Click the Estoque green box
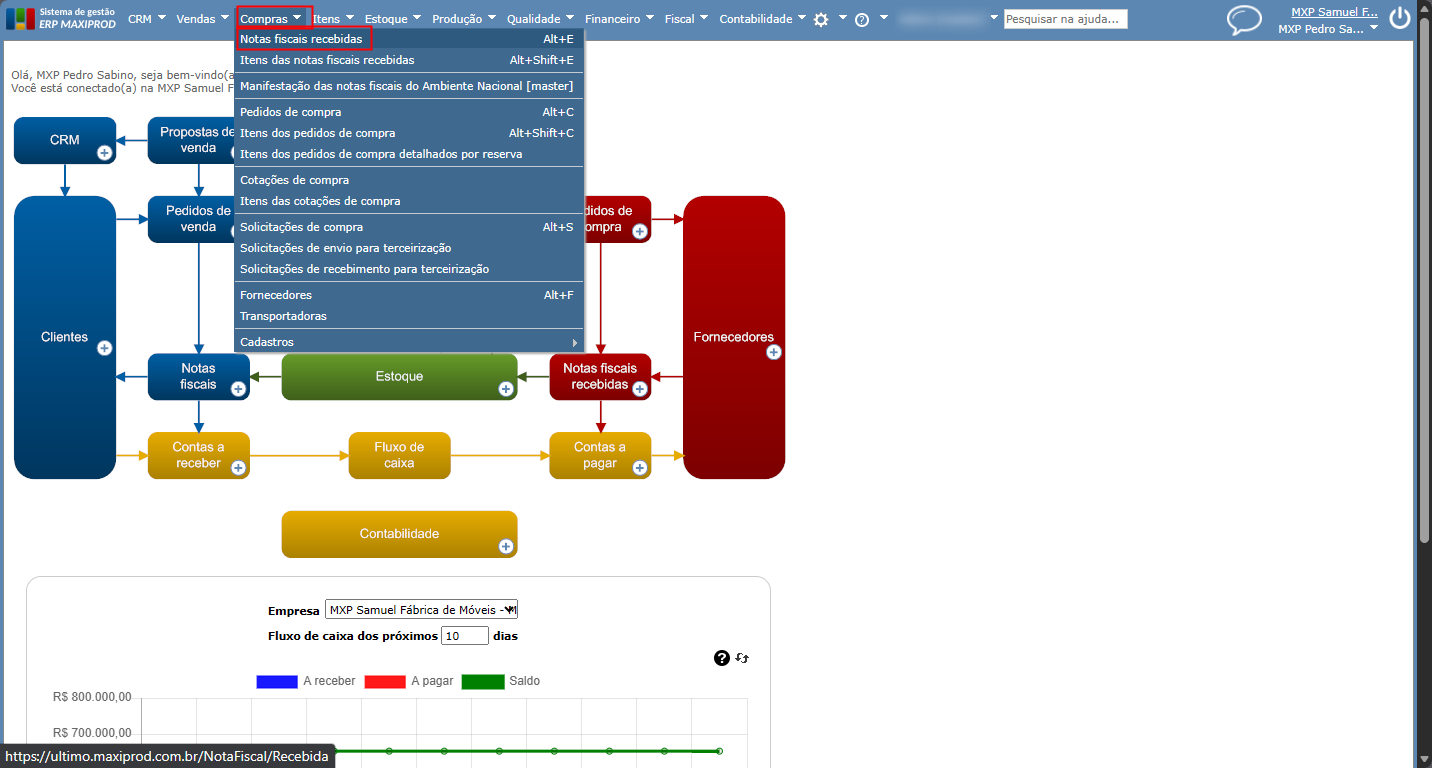 (x=399, y=377)
